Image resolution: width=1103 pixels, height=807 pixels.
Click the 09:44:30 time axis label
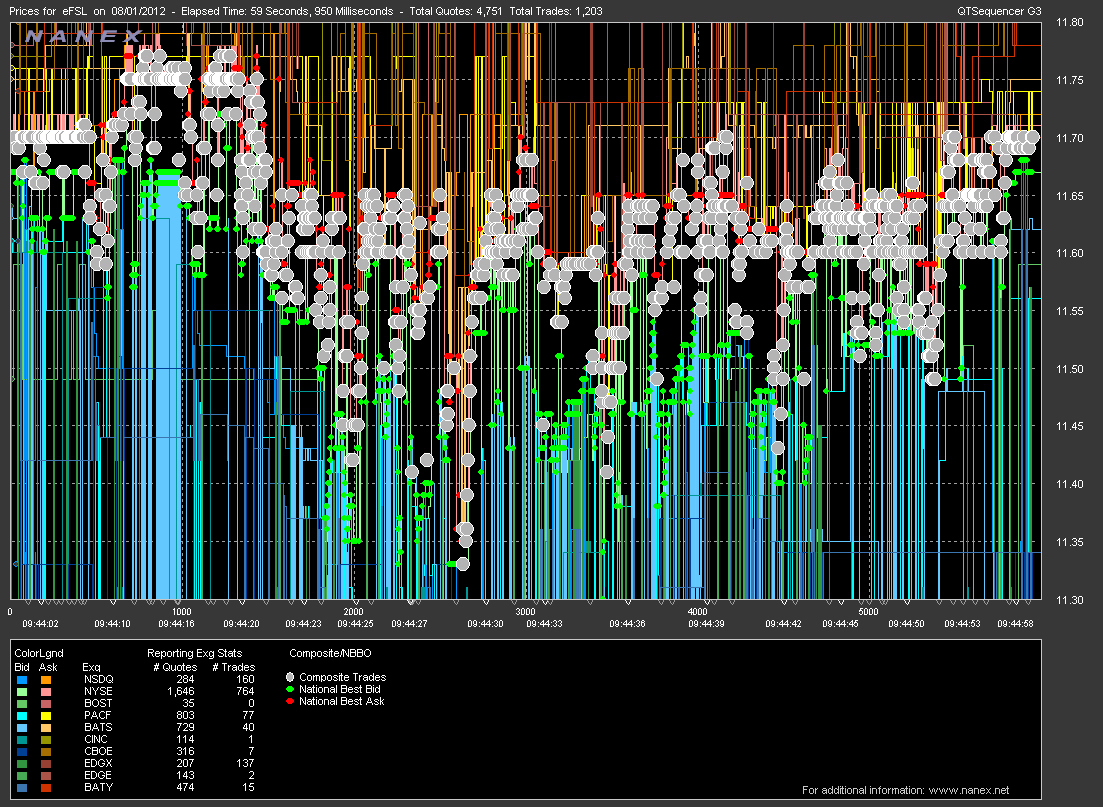(485, 623)
